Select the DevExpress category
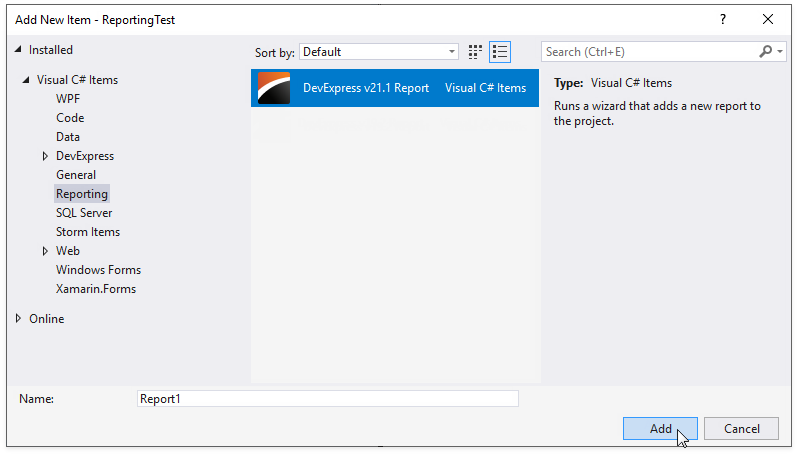Viewport: 798px width, 455px height. [85, 156]
